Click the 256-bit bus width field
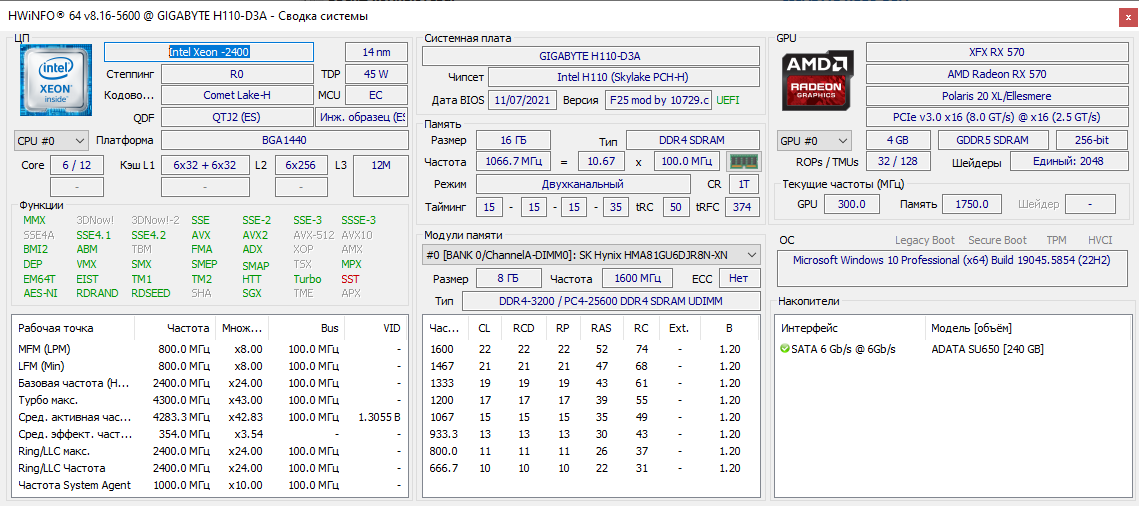Viewport: 1139px width, 506px height. [x=1092, y=140]
